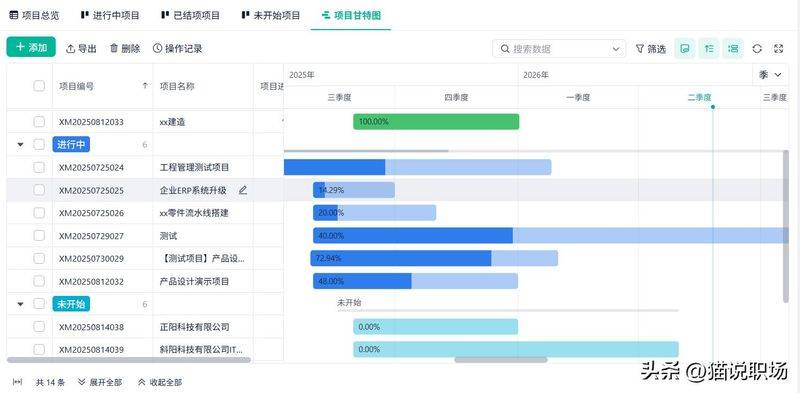800x393 pixels.
Task: Toggle the grouped bars display icon
Action: (733, 48)
